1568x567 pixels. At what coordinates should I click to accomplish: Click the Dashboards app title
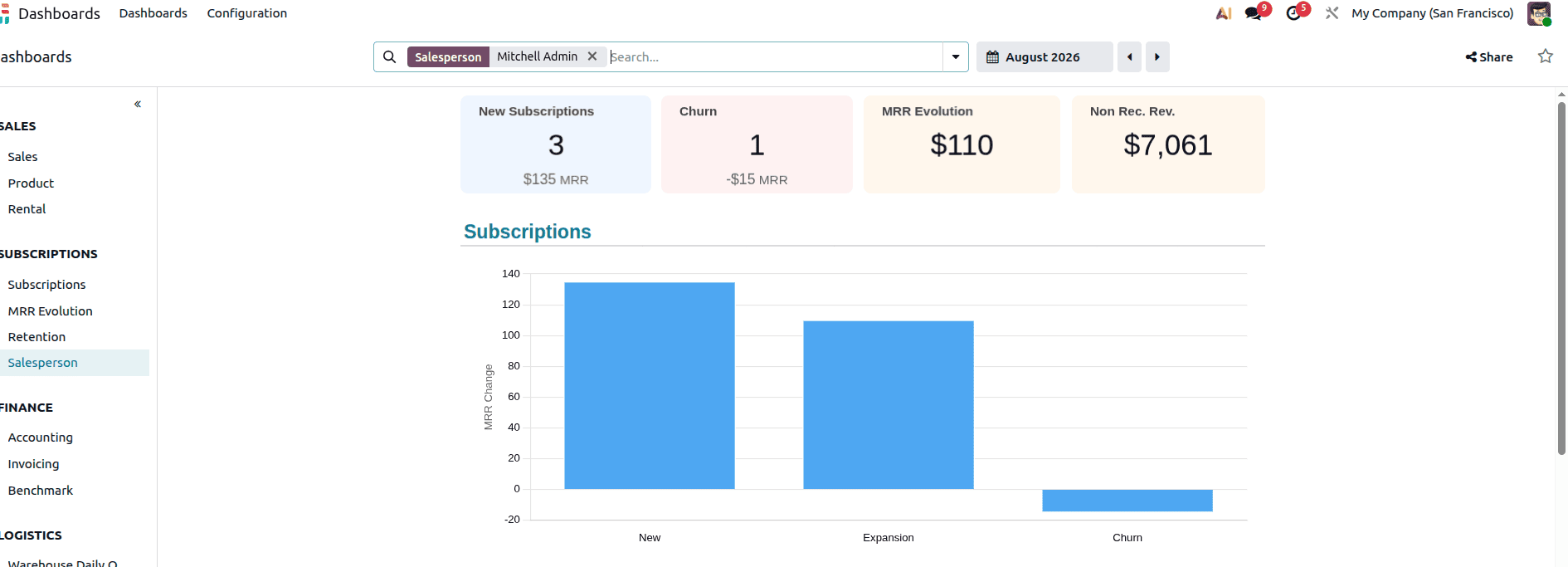pos(59,13)
